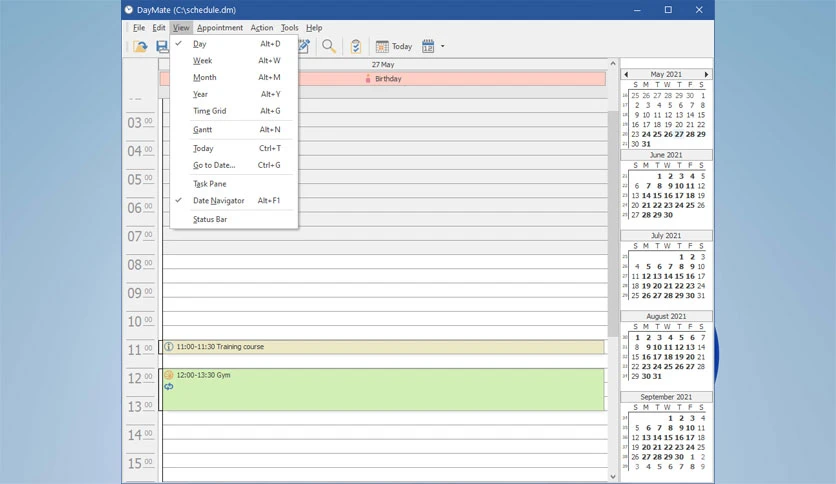Click the Open file toolbar icon
The width and height of the screenshot is (836, 484).
click(140, 47)
